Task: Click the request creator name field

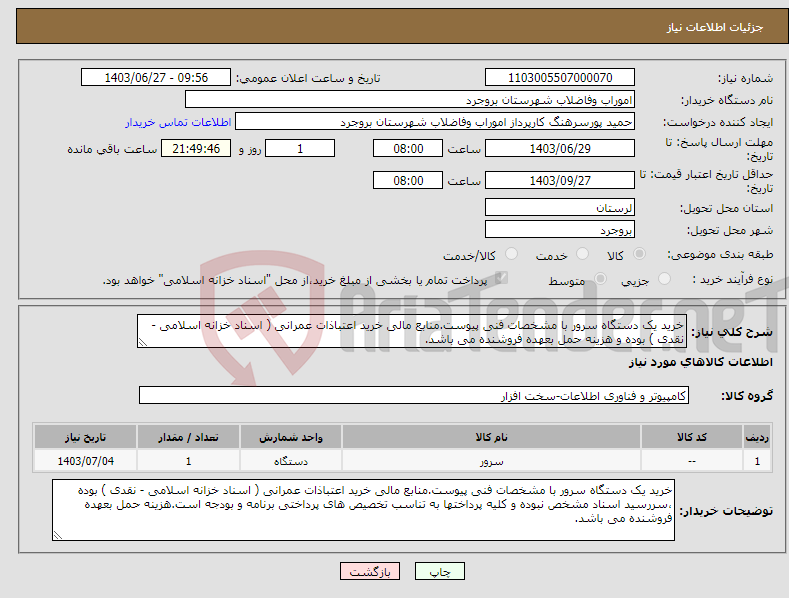Action: (435, 122)
